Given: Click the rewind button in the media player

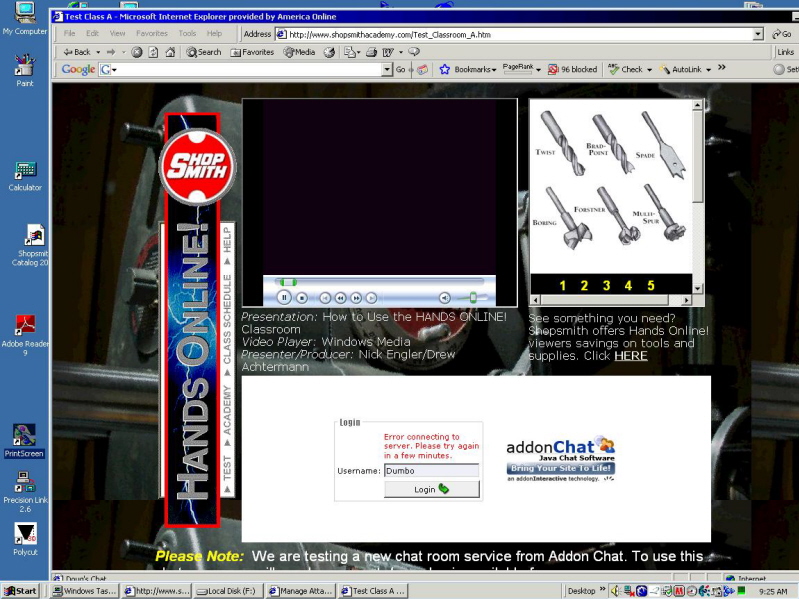Looking at the screenshot, I should [340, 298].
